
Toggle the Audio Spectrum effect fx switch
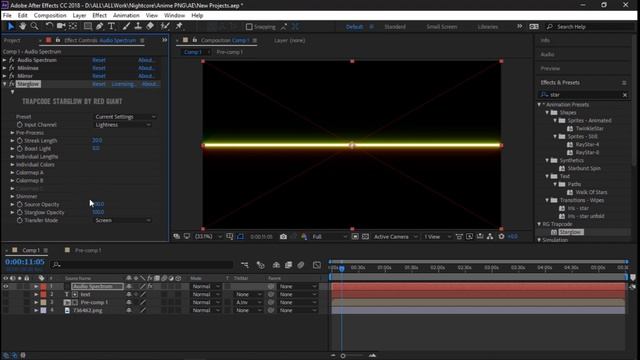12,60
